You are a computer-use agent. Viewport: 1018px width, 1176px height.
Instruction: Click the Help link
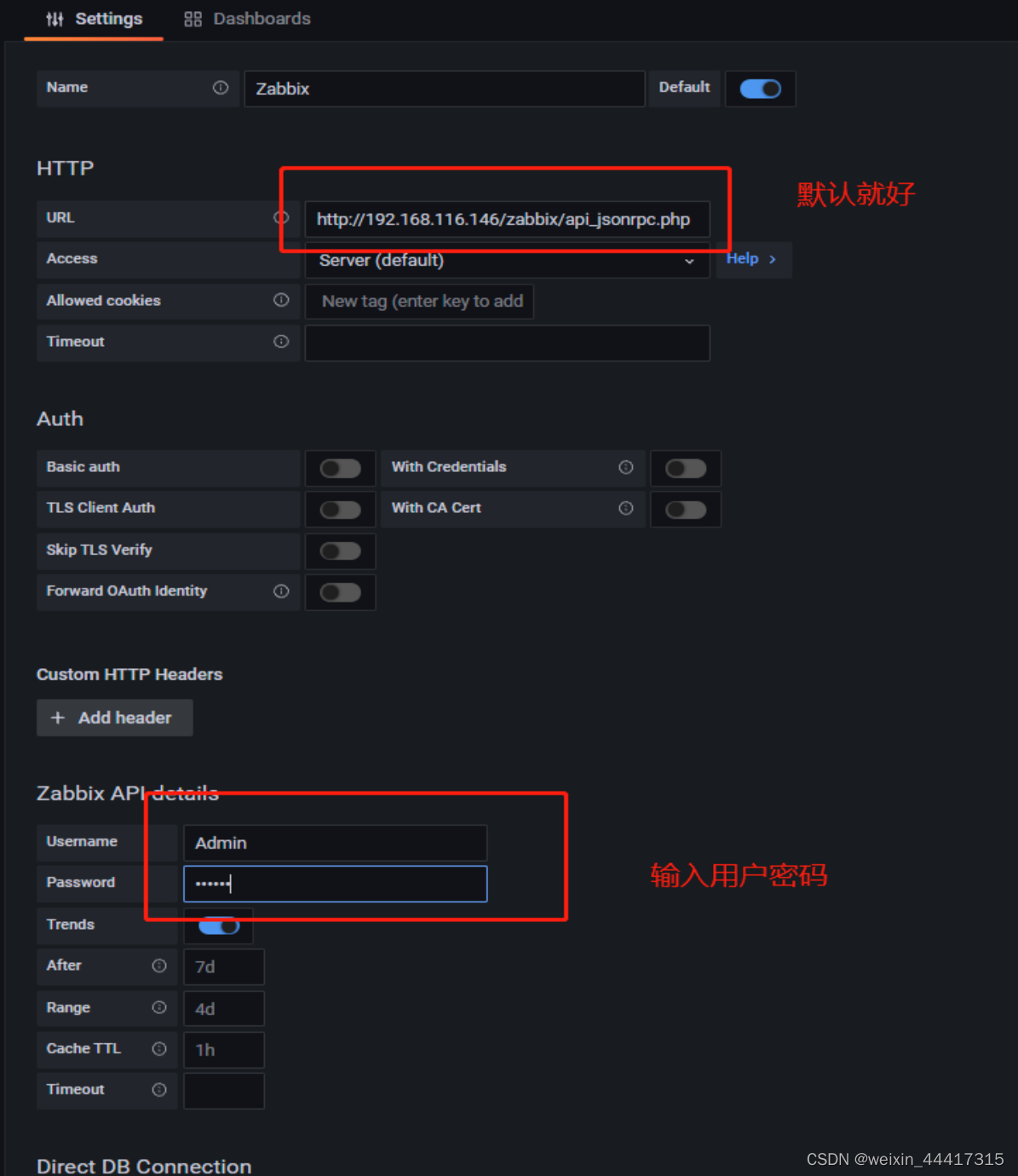(742, 258)
